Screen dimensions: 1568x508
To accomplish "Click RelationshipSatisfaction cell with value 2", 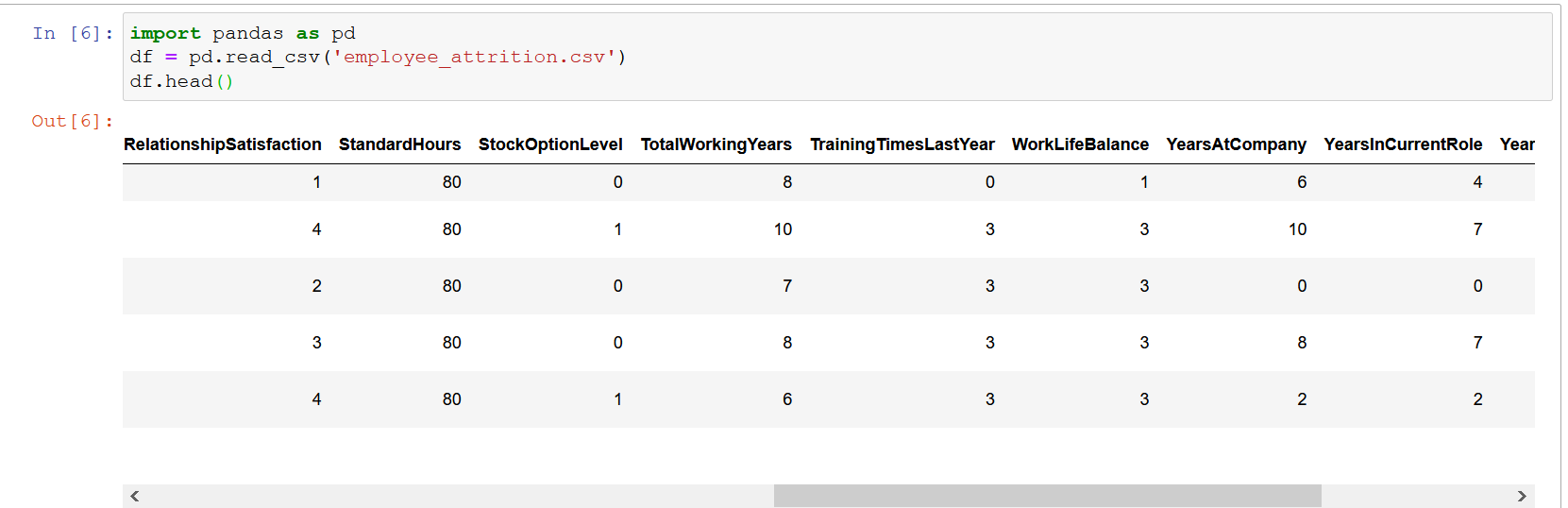I will 317,286.
